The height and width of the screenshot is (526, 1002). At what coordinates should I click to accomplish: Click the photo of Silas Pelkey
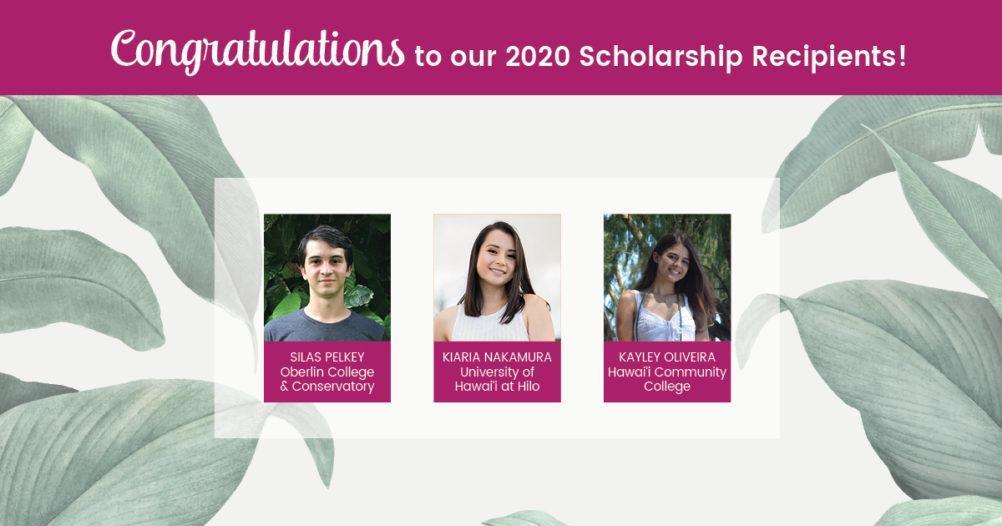[327, 277]
